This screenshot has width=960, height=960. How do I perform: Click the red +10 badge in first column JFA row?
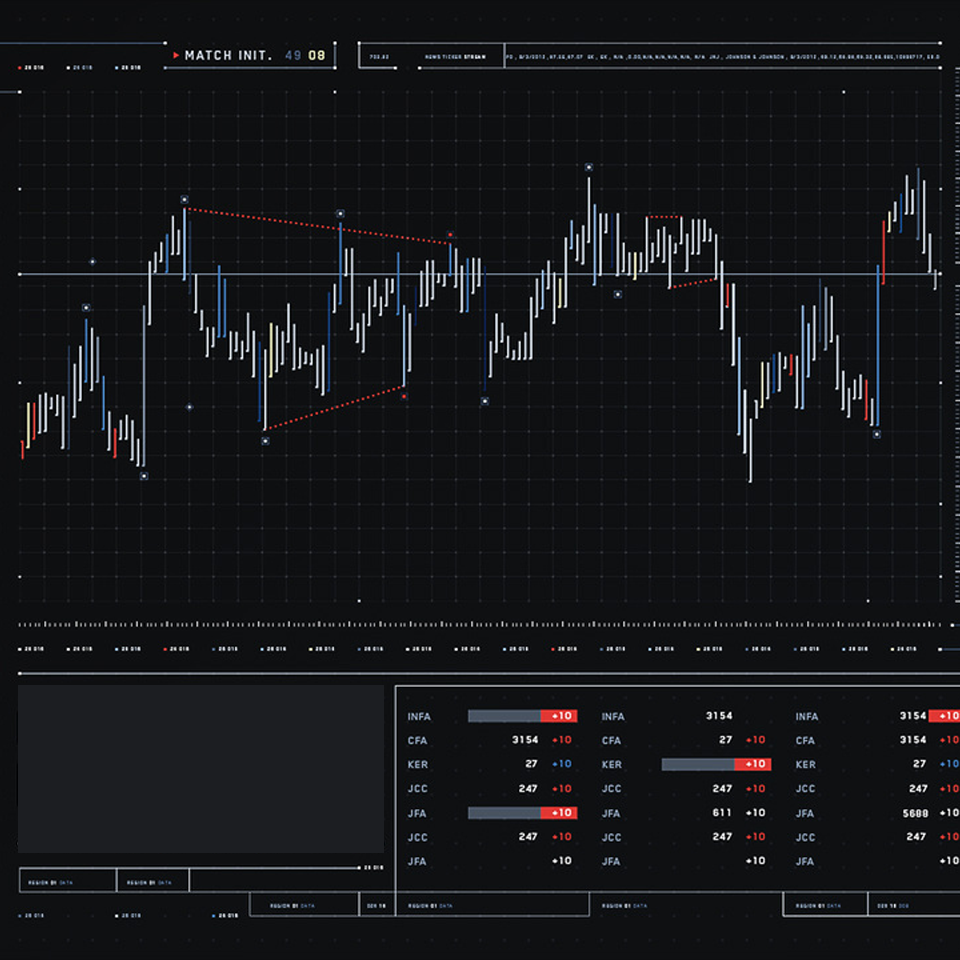[x=559, y=812]
